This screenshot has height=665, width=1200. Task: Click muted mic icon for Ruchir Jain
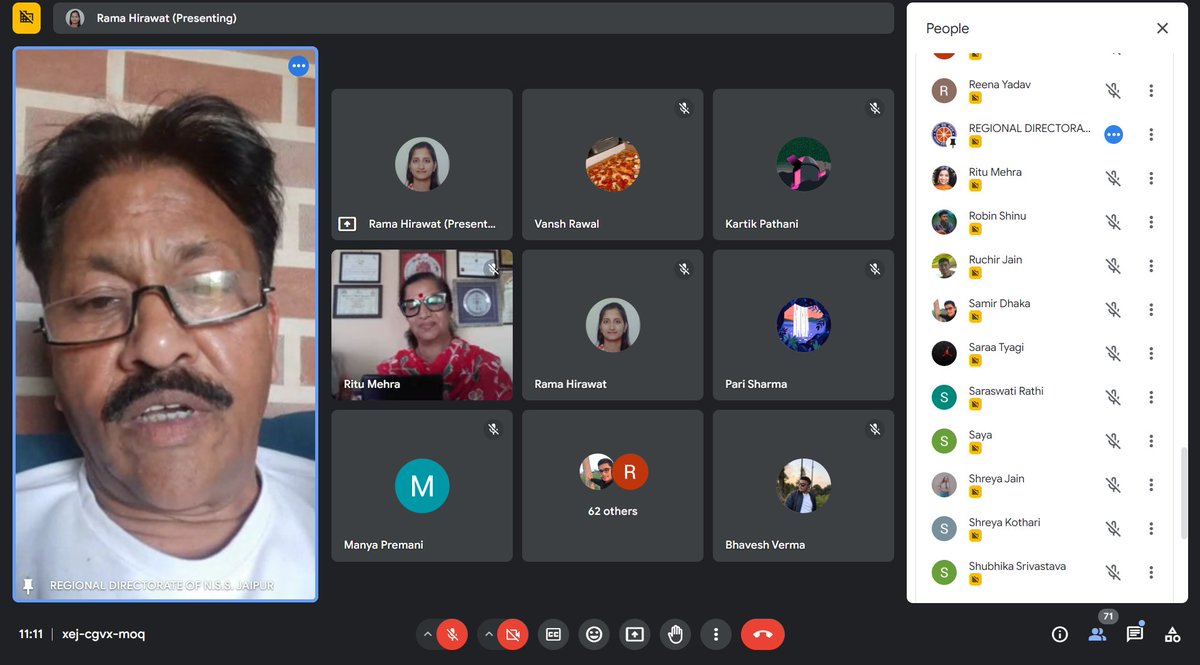coord(1113,266)
